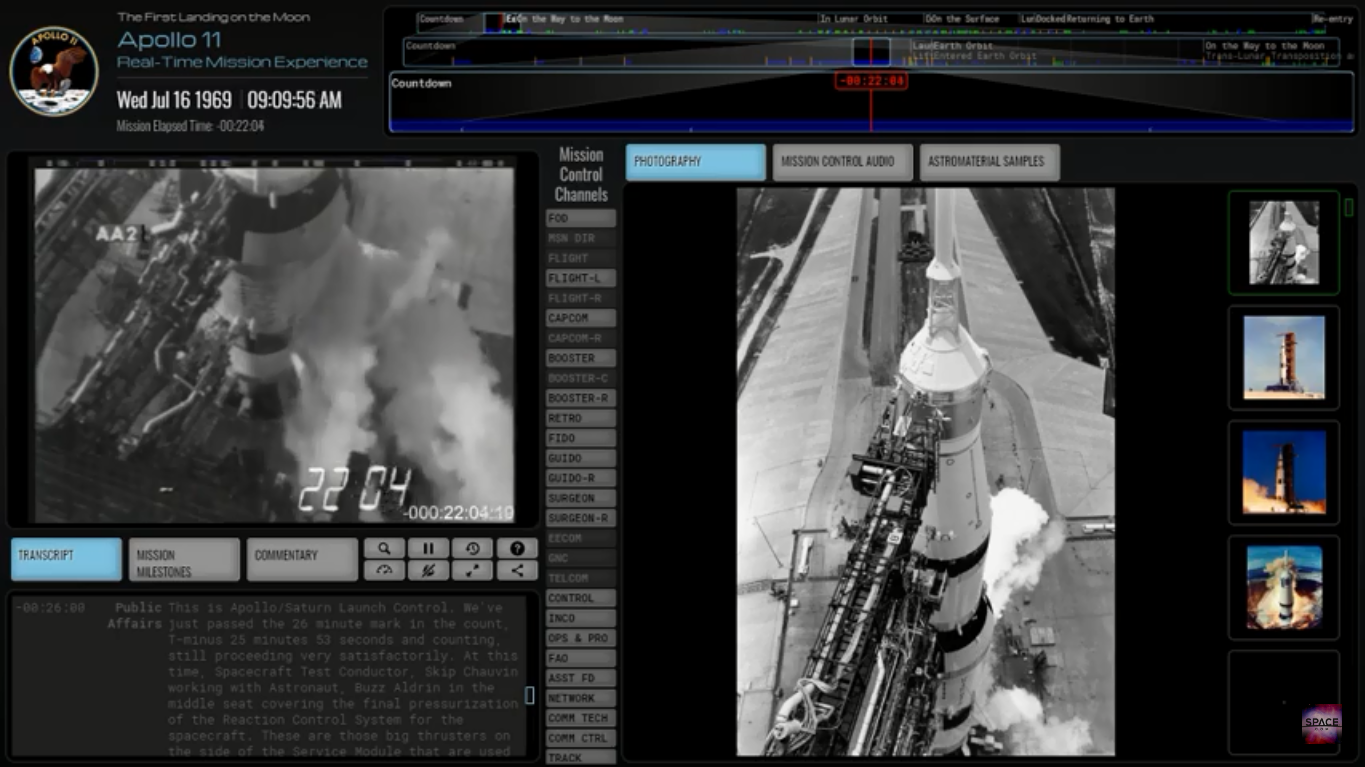Show the Mission Milestones panel

click(184, 560)
